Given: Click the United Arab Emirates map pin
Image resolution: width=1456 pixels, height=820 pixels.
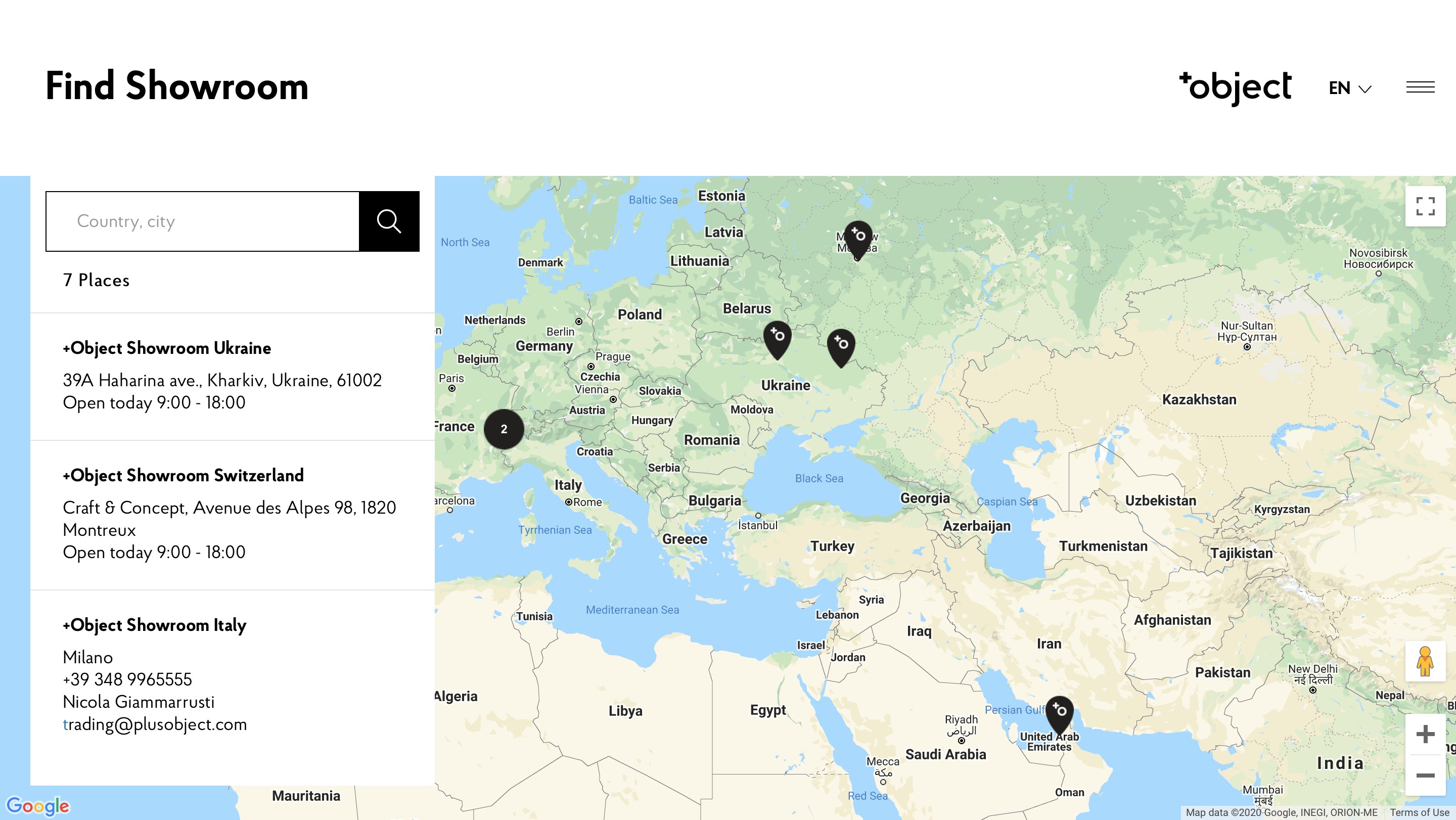Looking at the screenshot, I should pyautogui.click(x=1059, y=715).
